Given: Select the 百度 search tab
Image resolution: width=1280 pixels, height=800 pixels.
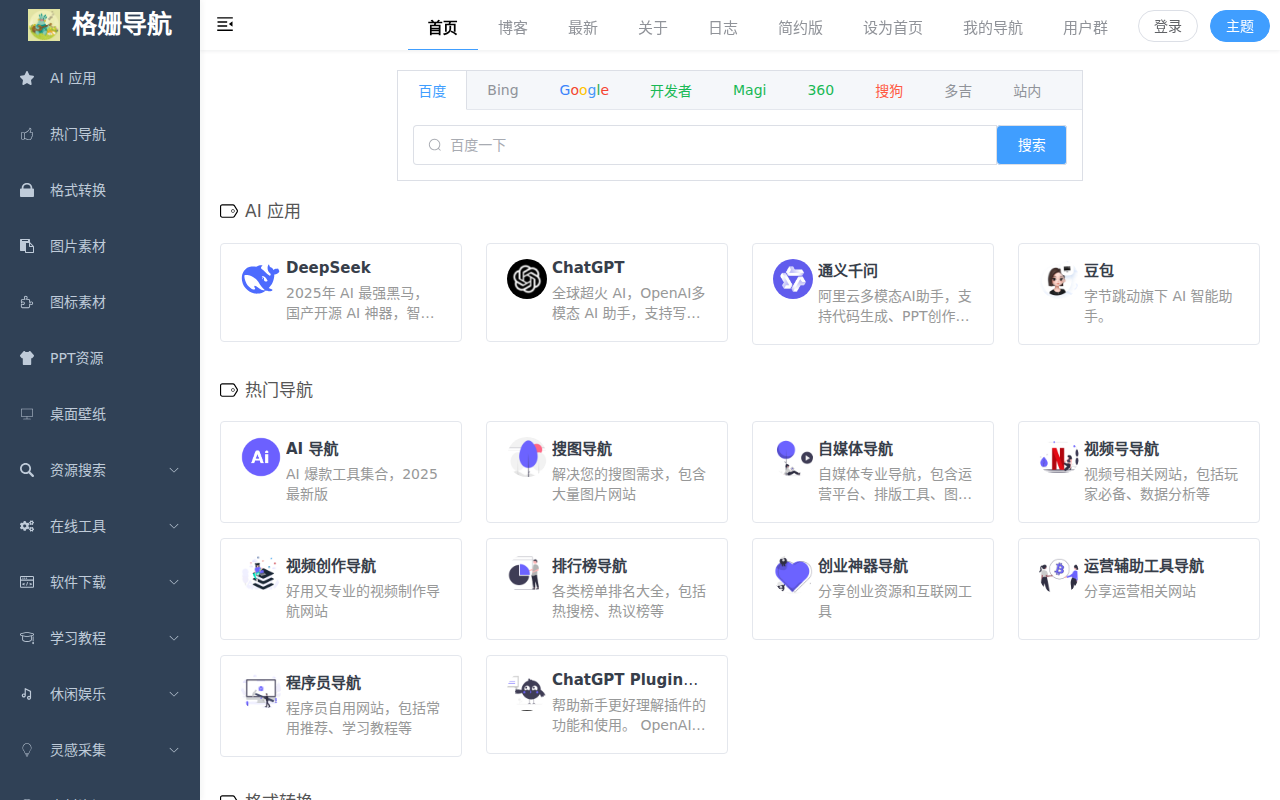Looking at the screenshot, I should coord(433,91).
